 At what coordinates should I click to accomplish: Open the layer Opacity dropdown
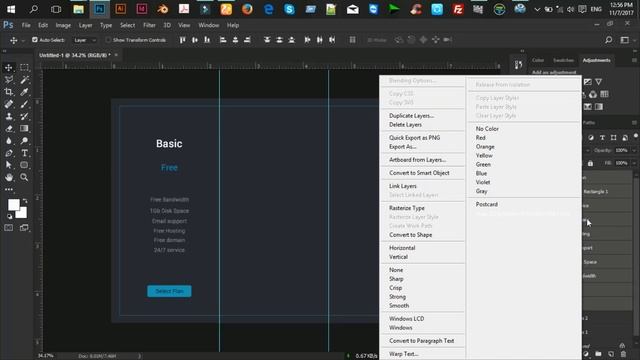tap(634, 150)
